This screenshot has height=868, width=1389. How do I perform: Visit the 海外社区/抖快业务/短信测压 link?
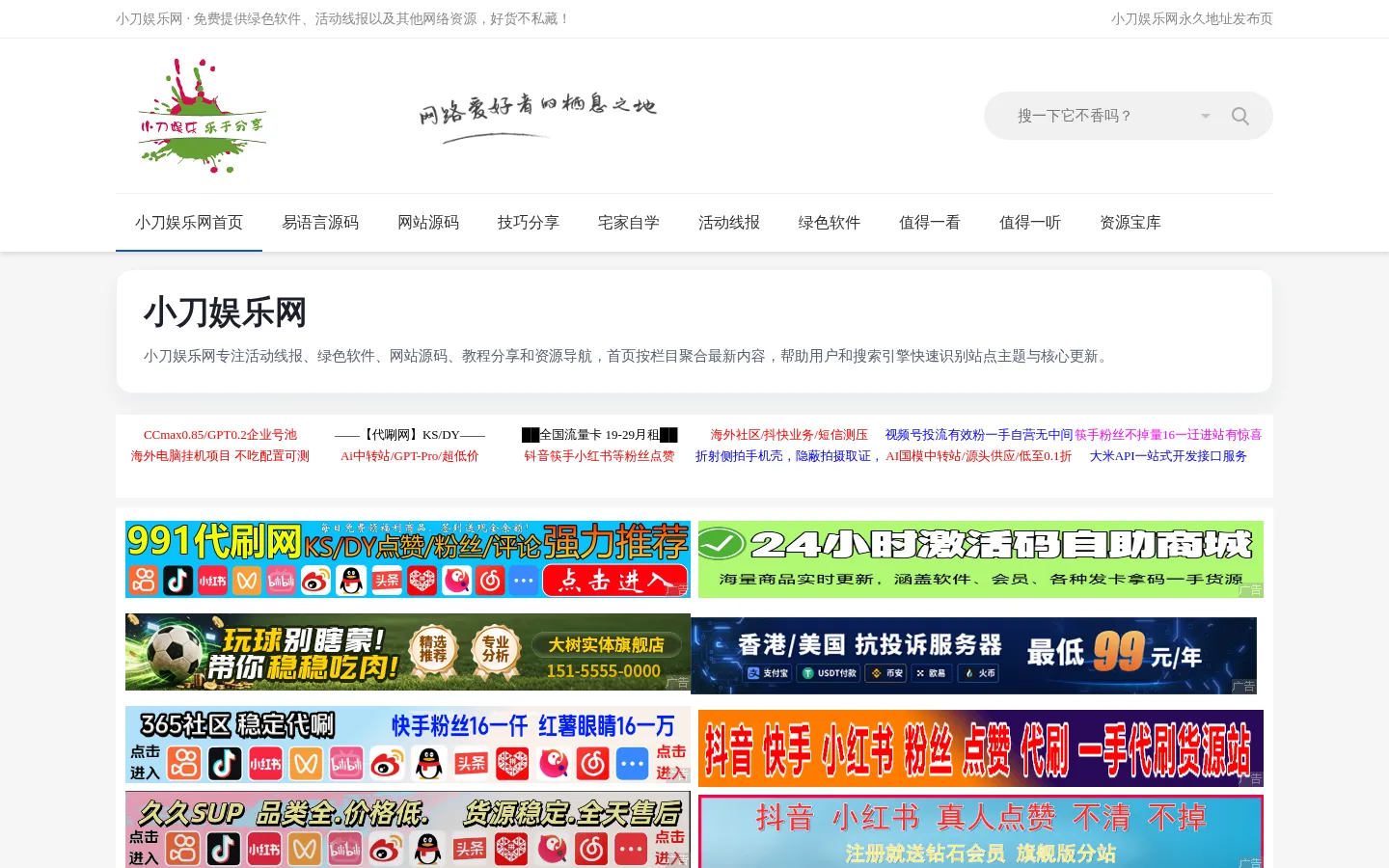(789, 435)
